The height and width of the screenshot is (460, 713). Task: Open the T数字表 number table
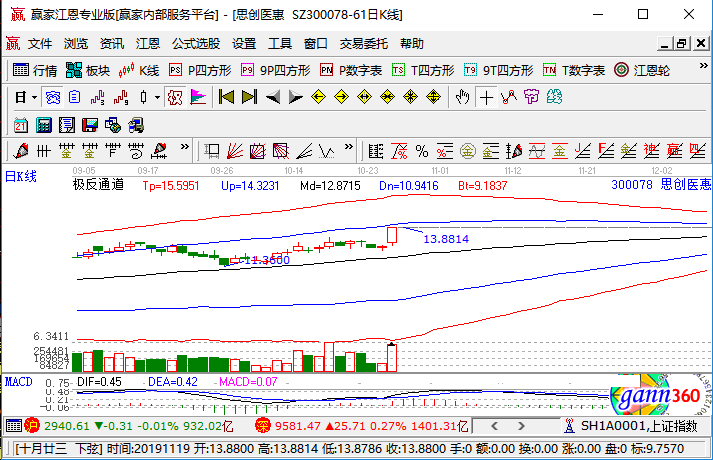tap(574, 70)
